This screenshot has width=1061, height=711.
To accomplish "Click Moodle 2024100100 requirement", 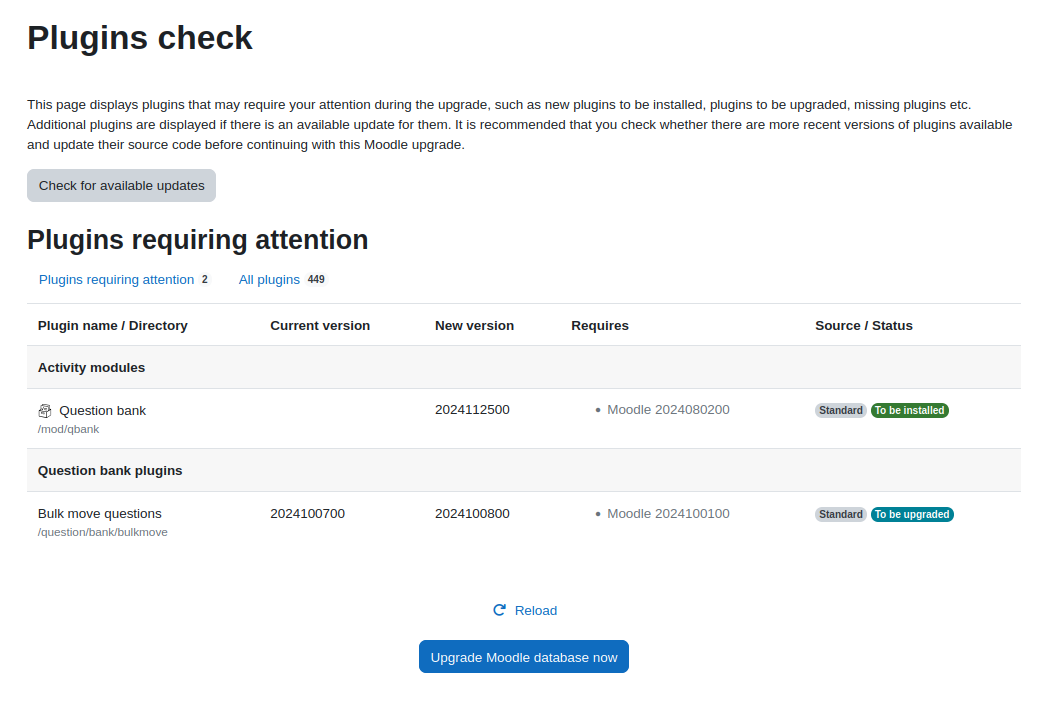I will 668,513.
